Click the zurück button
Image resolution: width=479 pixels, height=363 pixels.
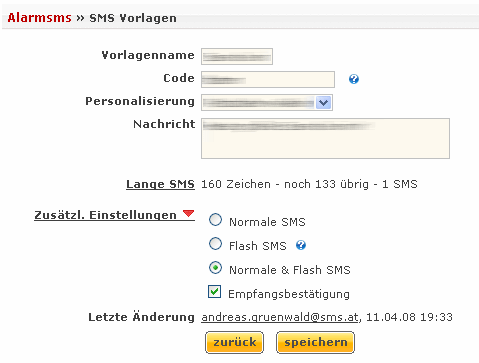point(234,342)
